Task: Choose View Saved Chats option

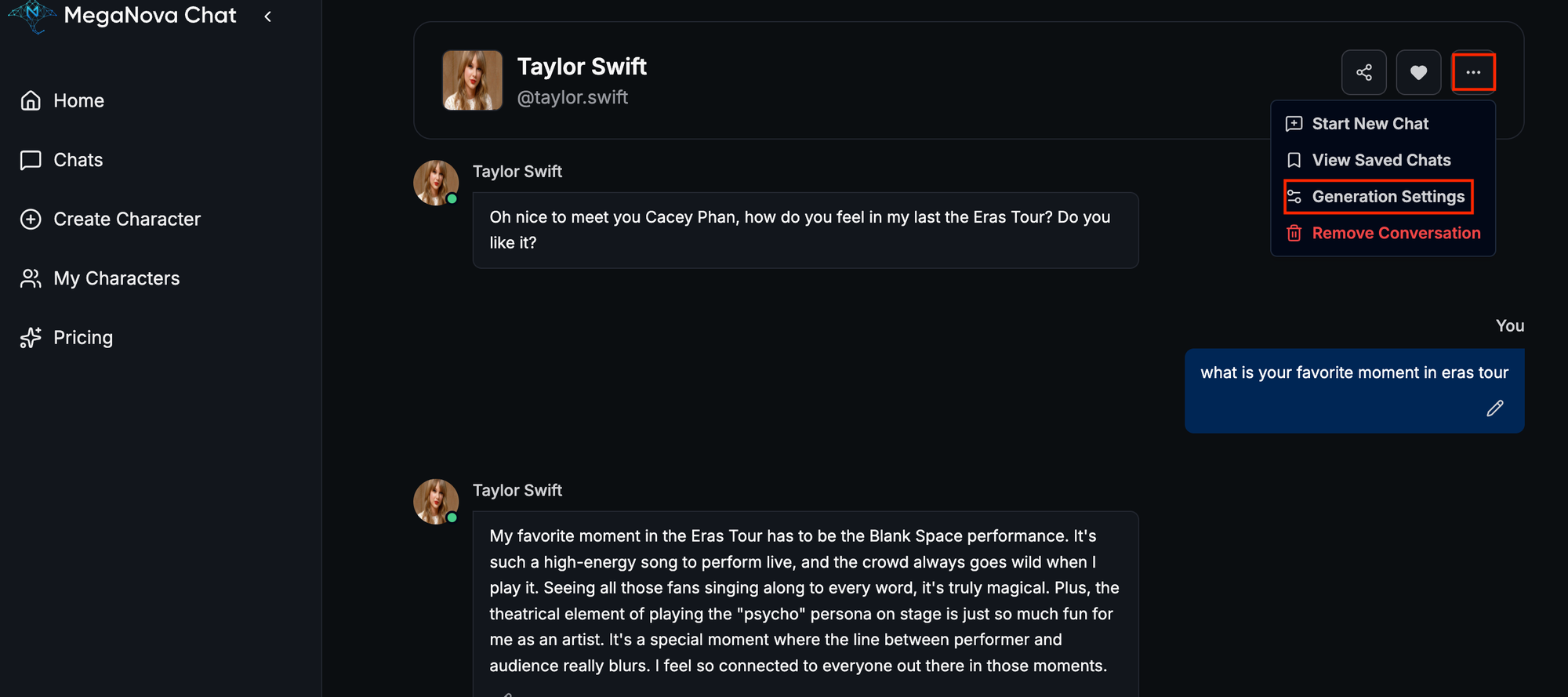Action: coord(1381,161)
